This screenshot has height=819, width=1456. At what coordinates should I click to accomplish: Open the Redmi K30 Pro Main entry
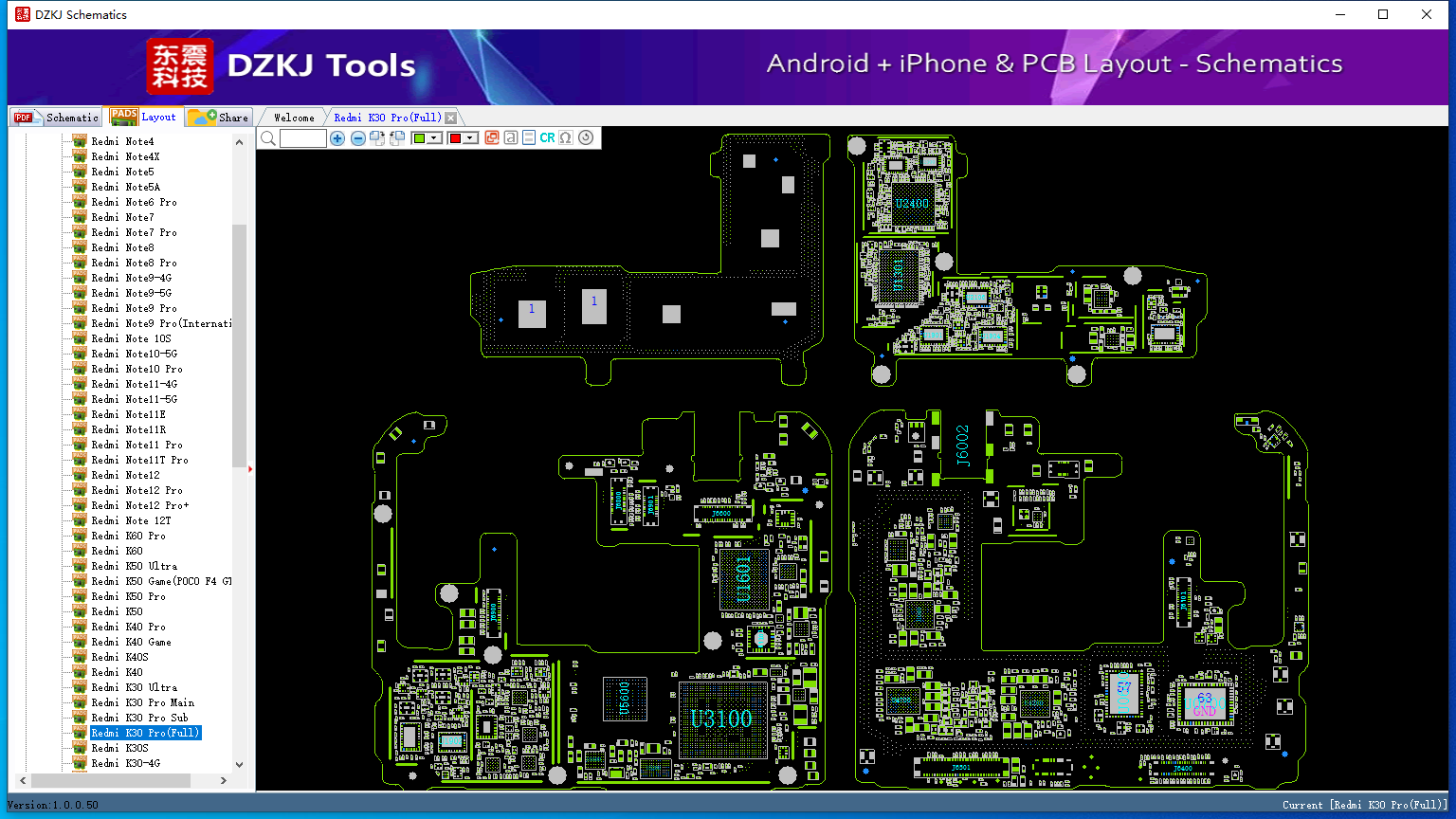click(143, 702)
